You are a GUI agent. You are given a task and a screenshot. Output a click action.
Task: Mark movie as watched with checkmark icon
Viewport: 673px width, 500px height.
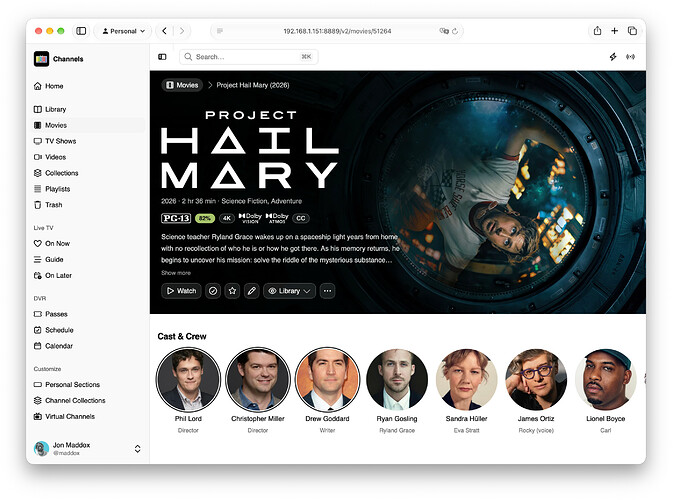(x=213, y=291)
